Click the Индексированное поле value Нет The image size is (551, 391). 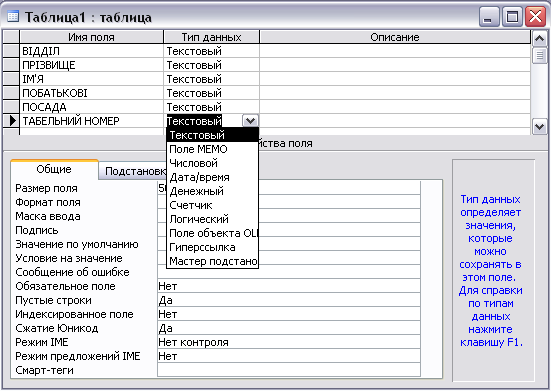[289, 314]
